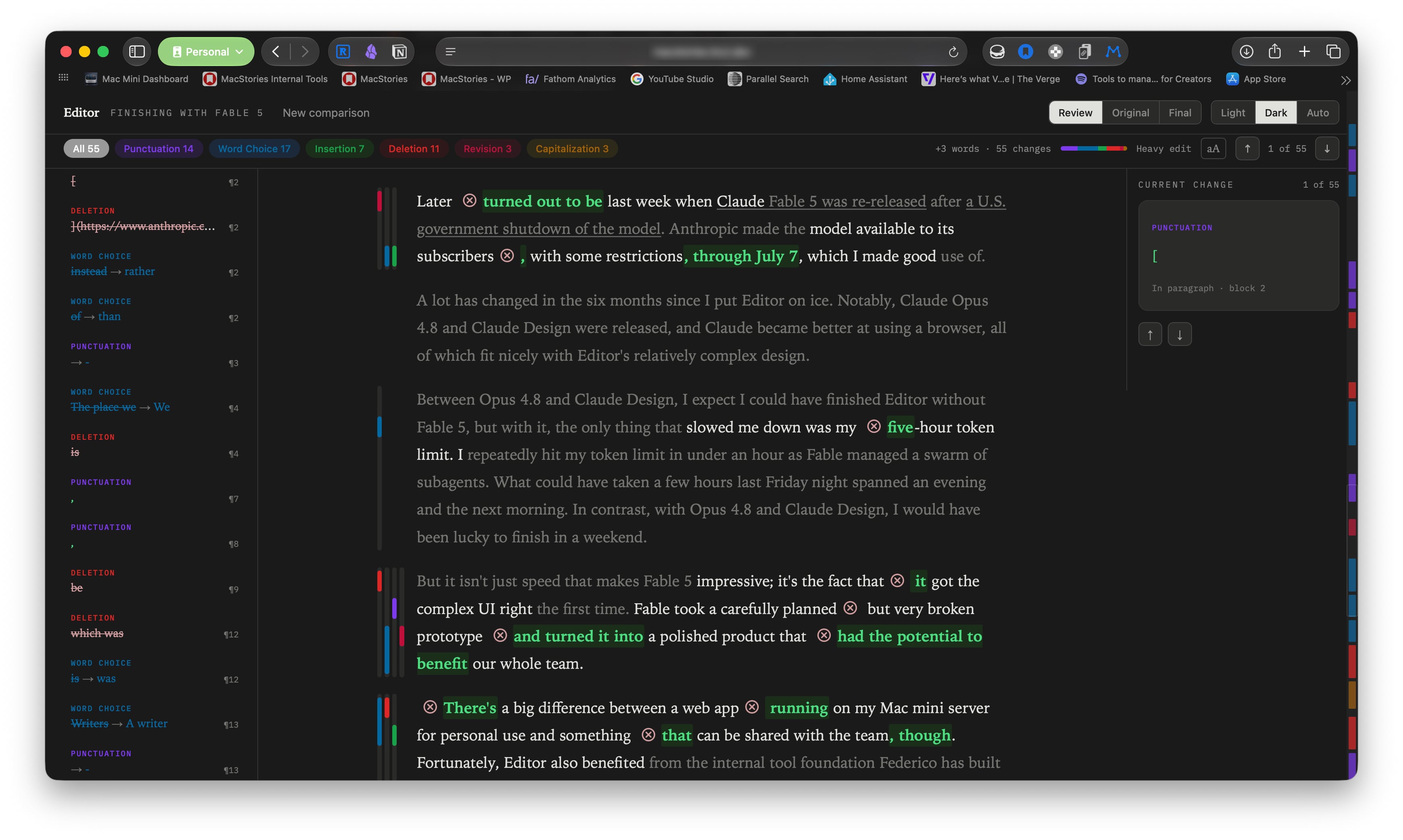
Task: Toggle the Revision 3 filter
Action: pyautogui.click(x=487, y=148)
